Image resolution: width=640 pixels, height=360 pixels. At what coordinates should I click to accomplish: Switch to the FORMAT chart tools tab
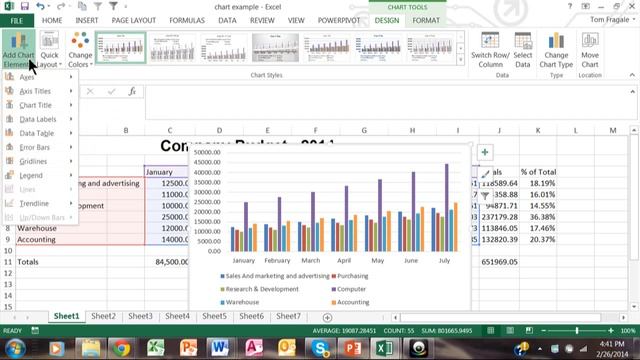point(426,20)
